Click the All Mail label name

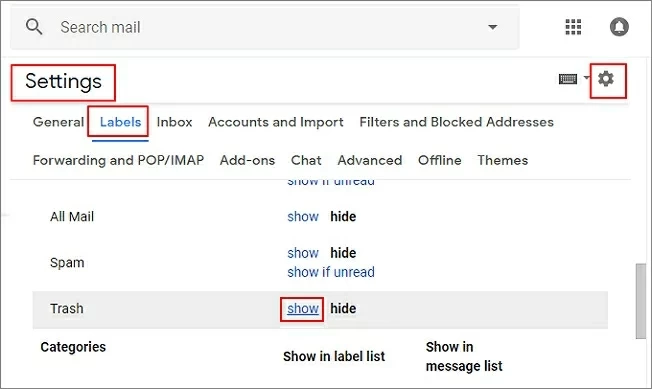point(72,217)
